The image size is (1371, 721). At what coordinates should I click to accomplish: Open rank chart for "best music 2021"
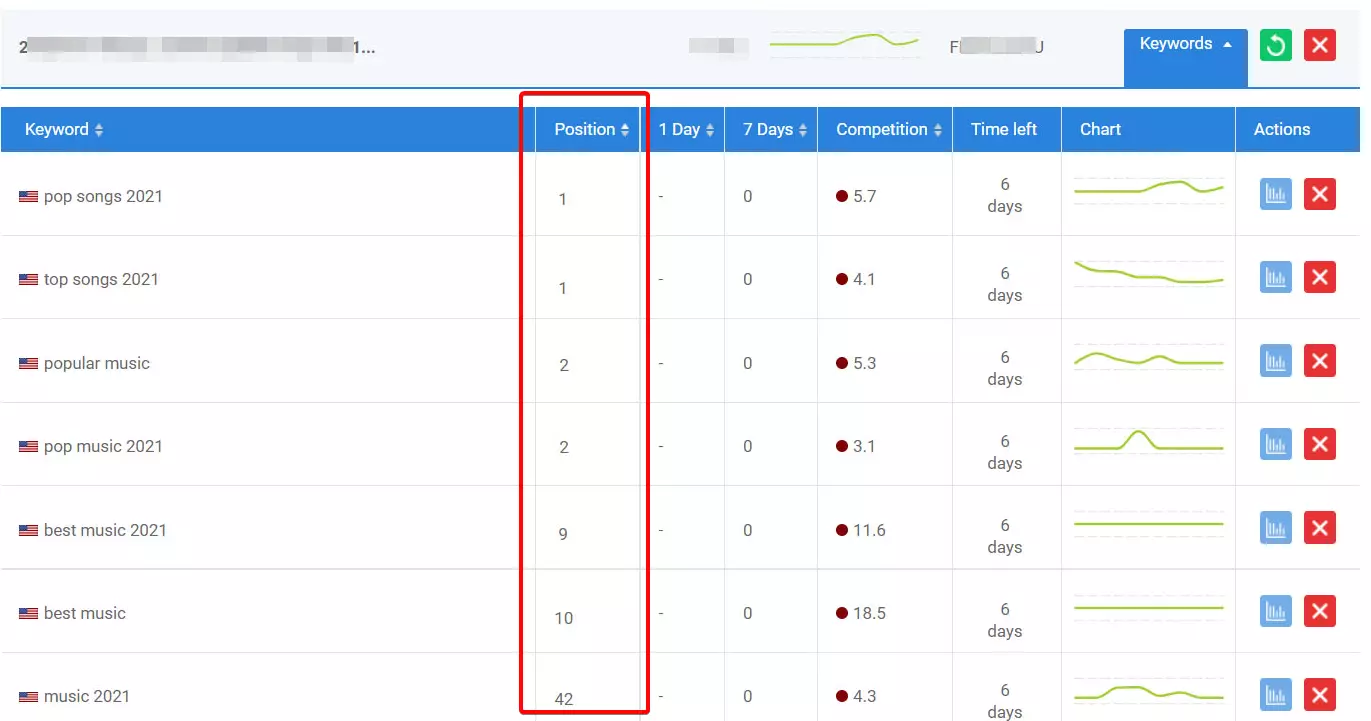1275,527
